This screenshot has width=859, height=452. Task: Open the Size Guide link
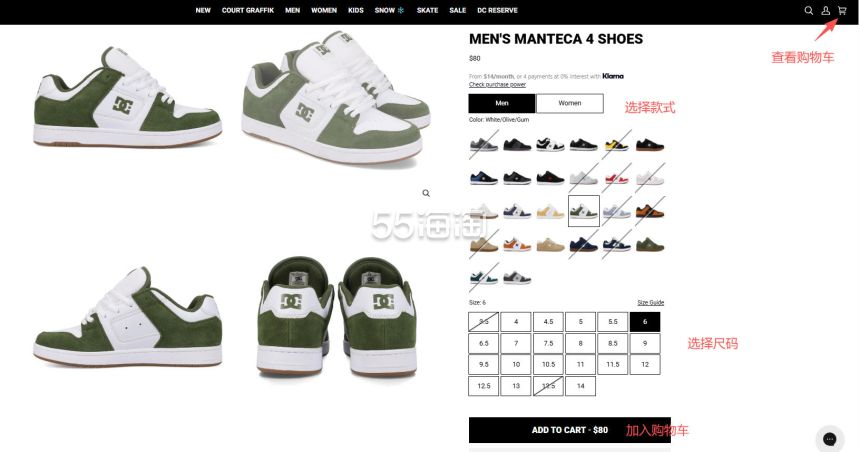click(650, 302)
